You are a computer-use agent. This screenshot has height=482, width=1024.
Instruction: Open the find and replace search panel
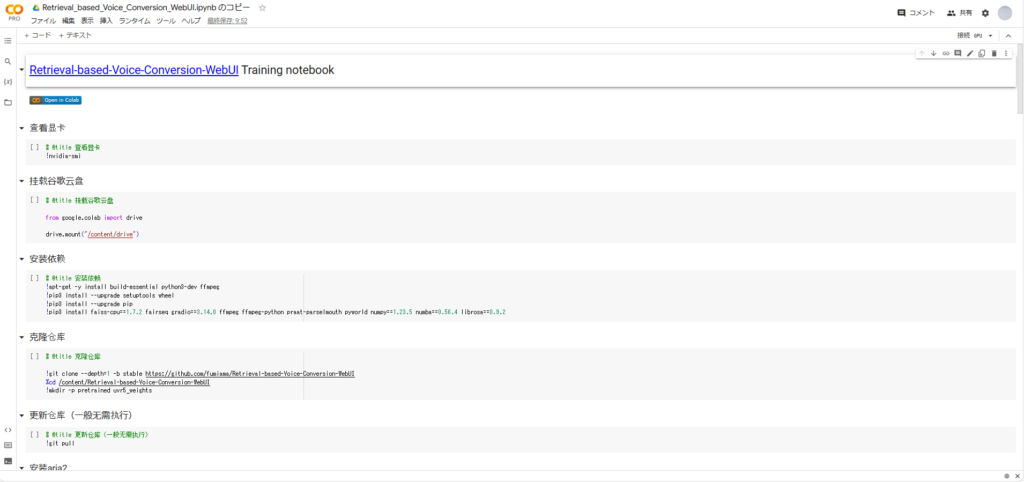pos(8,61)
